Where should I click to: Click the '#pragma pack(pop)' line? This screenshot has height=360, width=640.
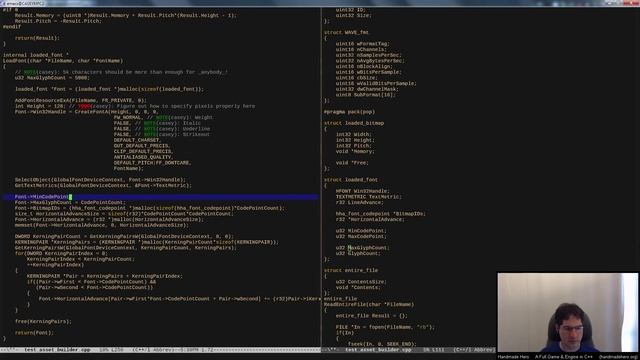click(349, 112)
